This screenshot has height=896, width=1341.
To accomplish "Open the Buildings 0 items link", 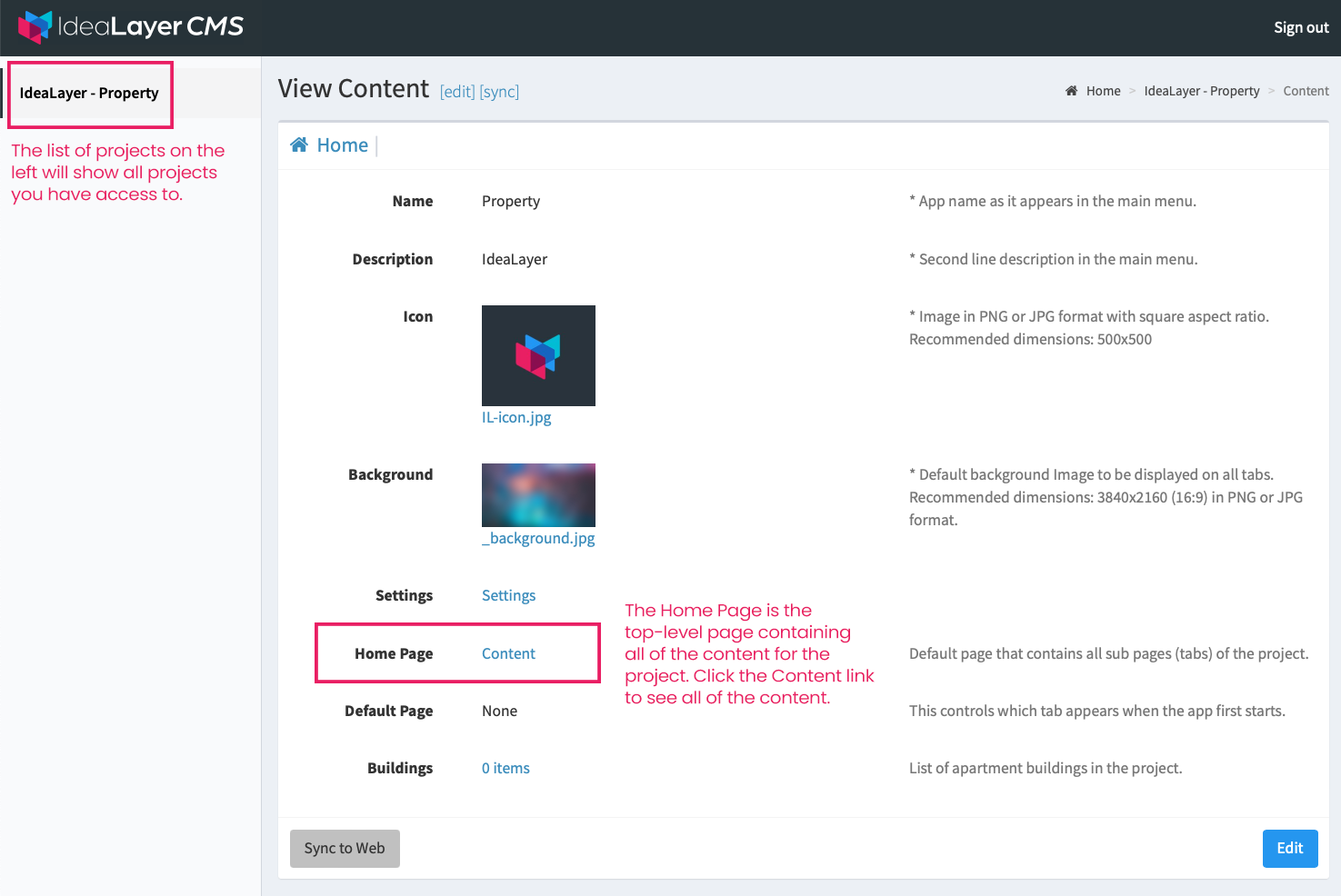I will [x=505, y=768].
